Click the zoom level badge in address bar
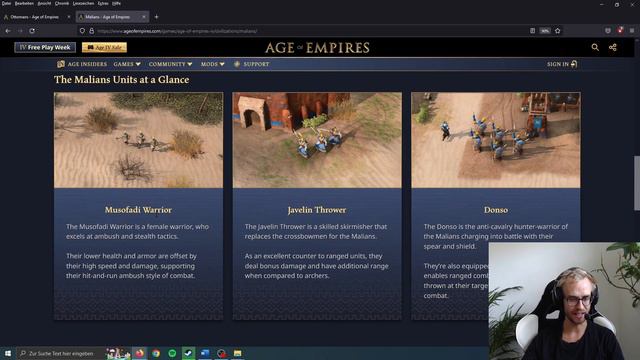 [545, 31]
